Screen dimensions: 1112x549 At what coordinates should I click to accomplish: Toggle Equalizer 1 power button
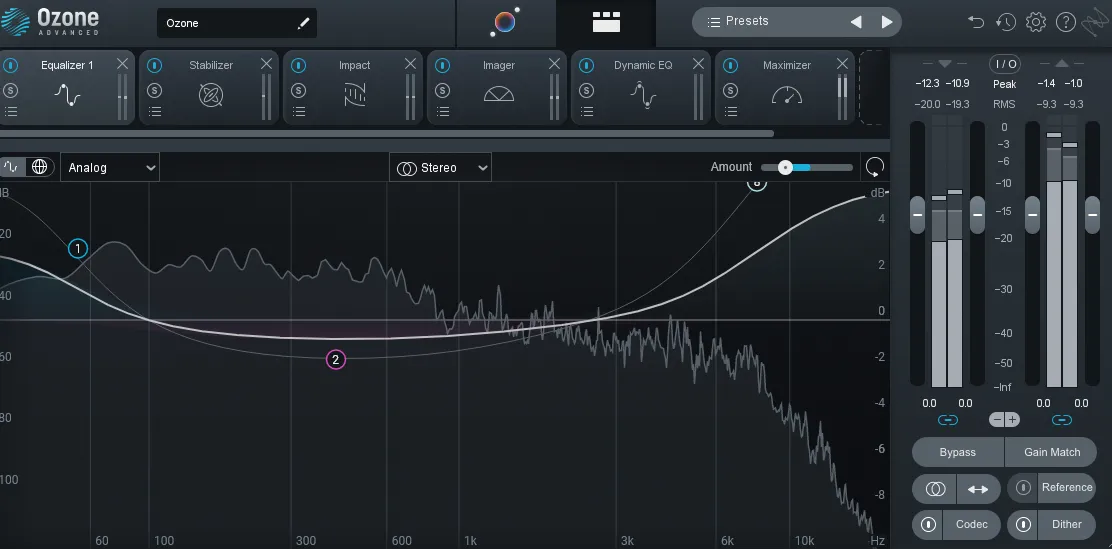pos(10,65)
